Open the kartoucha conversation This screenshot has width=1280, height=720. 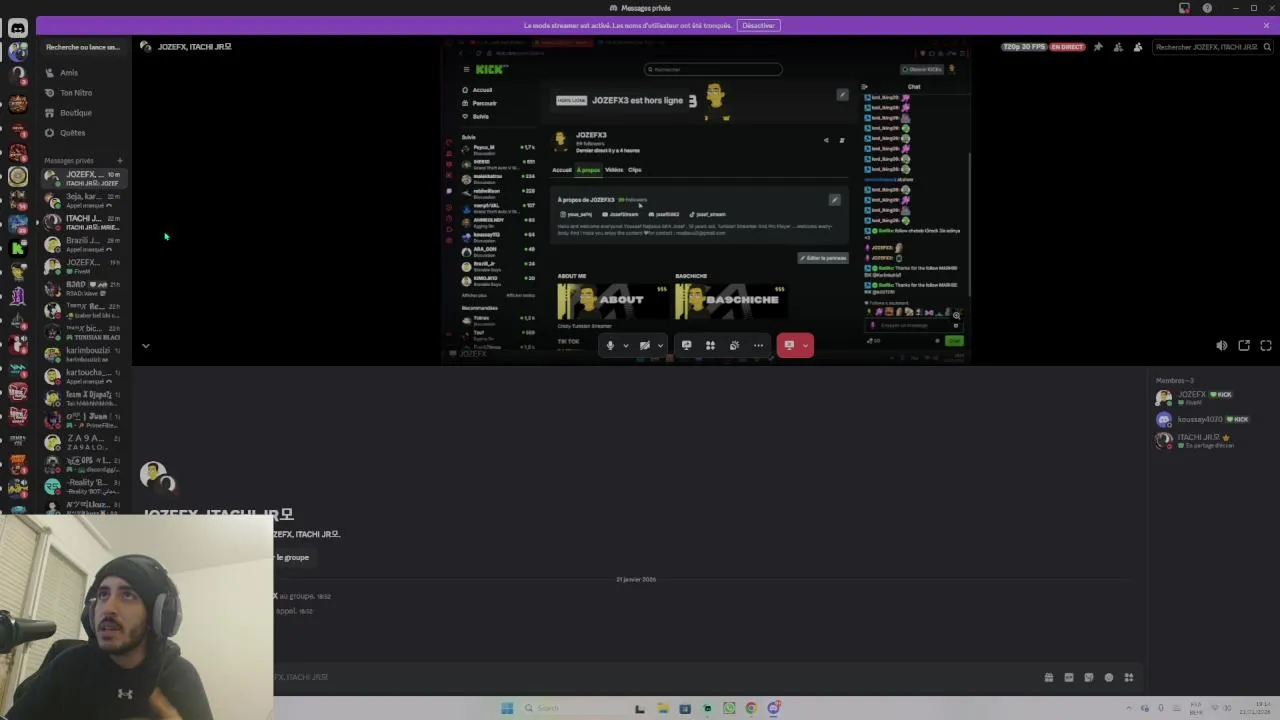coord(82,376)
